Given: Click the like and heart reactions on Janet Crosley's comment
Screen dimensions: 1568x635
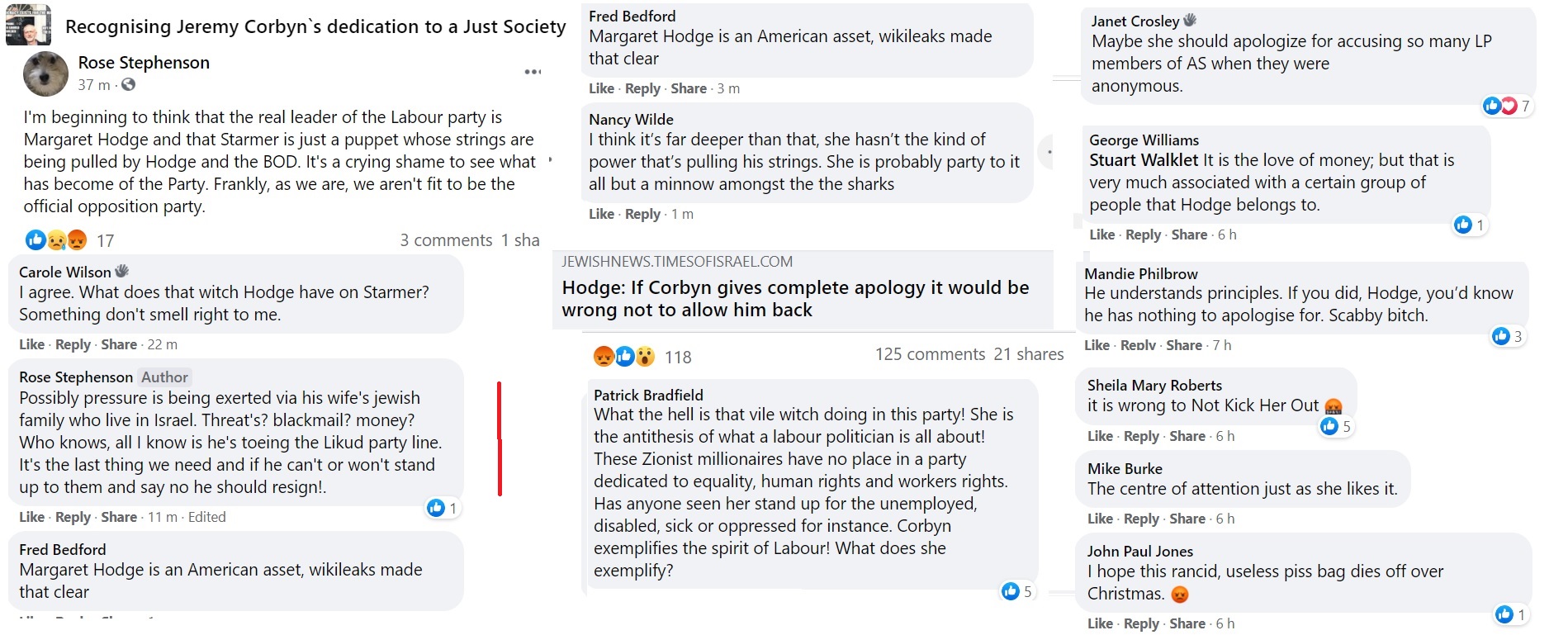Looking at the screenshot, I should coord(1501,106).
